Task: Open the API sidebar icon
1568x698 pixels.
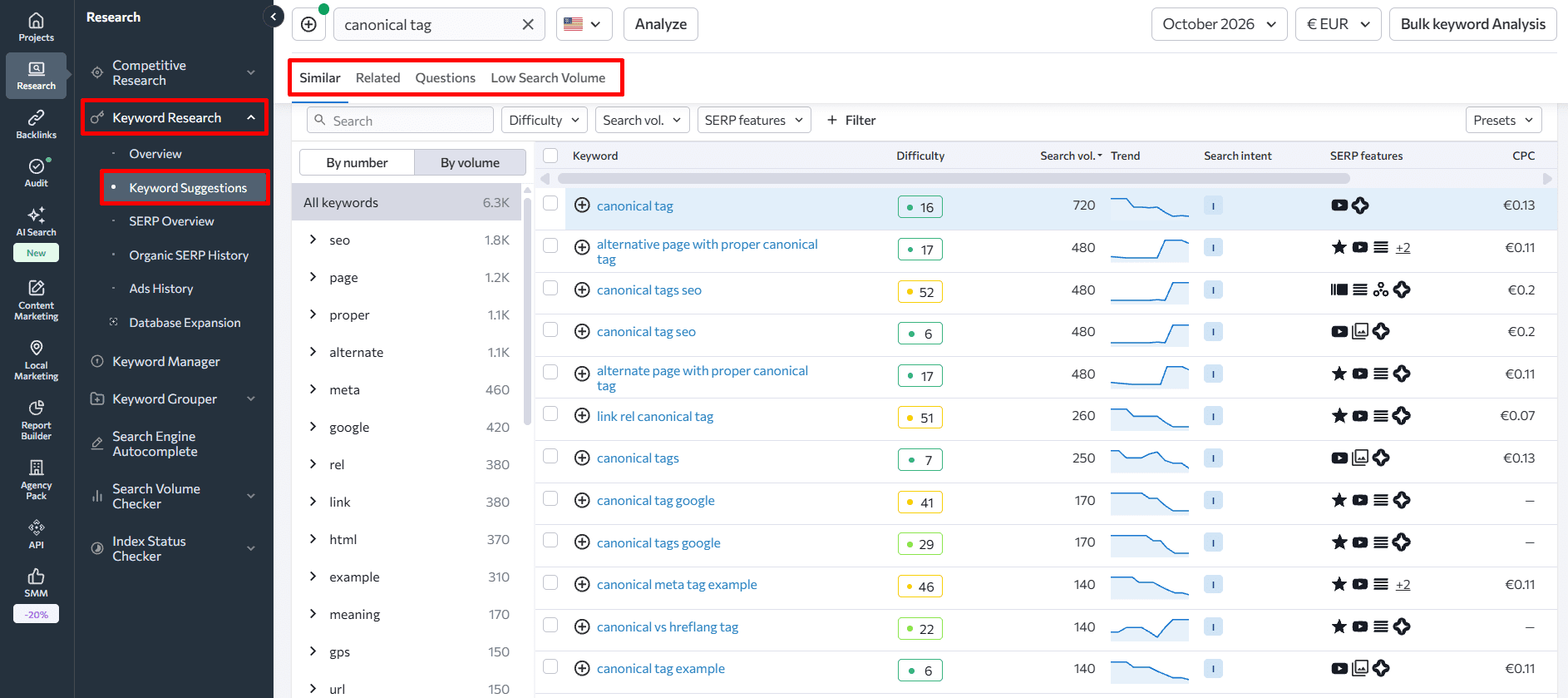Action: pos(36,534)
